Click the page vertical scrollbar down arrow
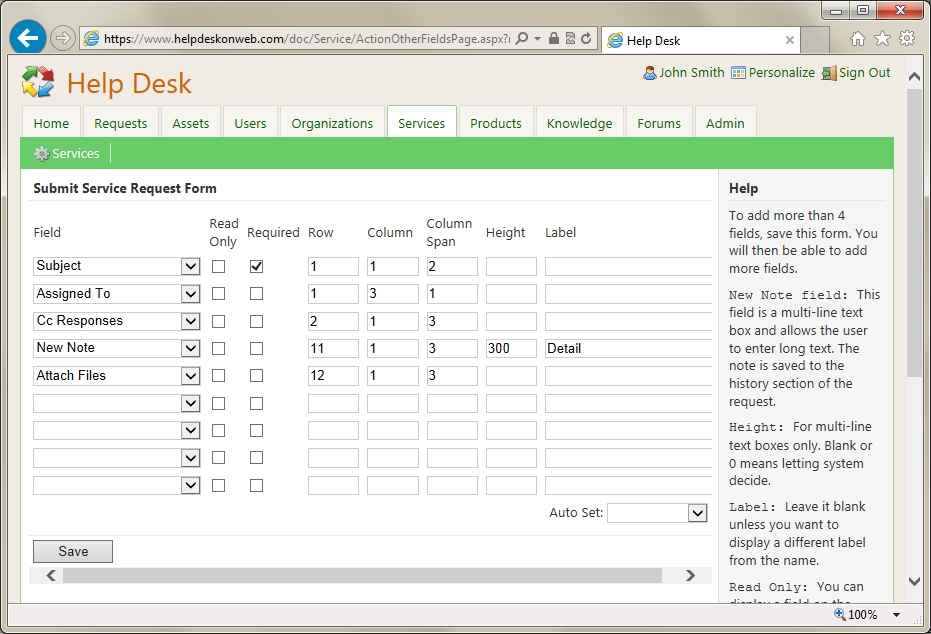Viewport: 931px width, 634px height. [x=914, y=581]
